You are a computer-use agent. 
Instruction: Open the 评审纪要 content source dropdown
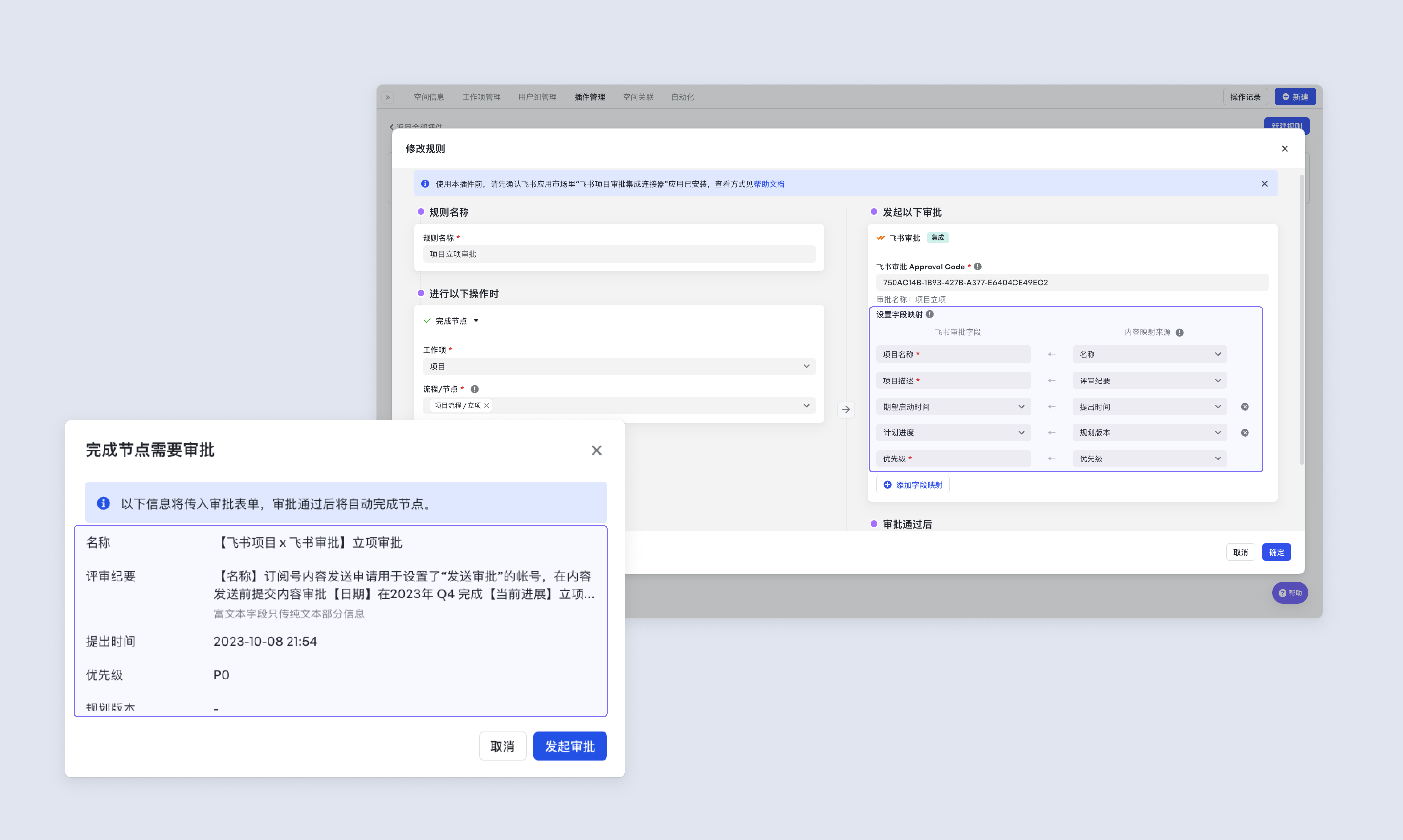[1149, 380]
